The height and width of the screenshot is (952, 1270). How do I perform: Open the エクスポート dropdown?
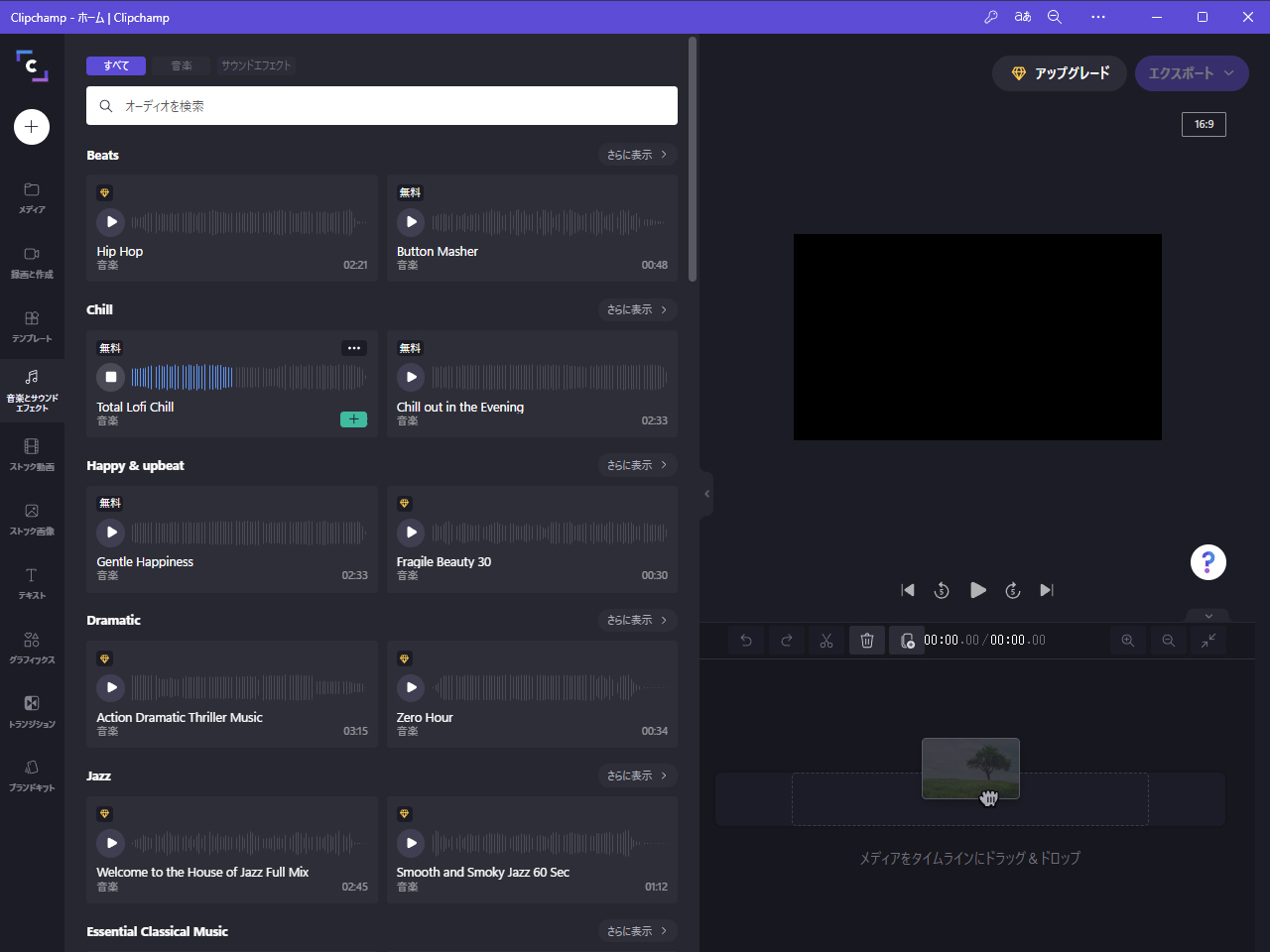click(x=1192, y=73)
